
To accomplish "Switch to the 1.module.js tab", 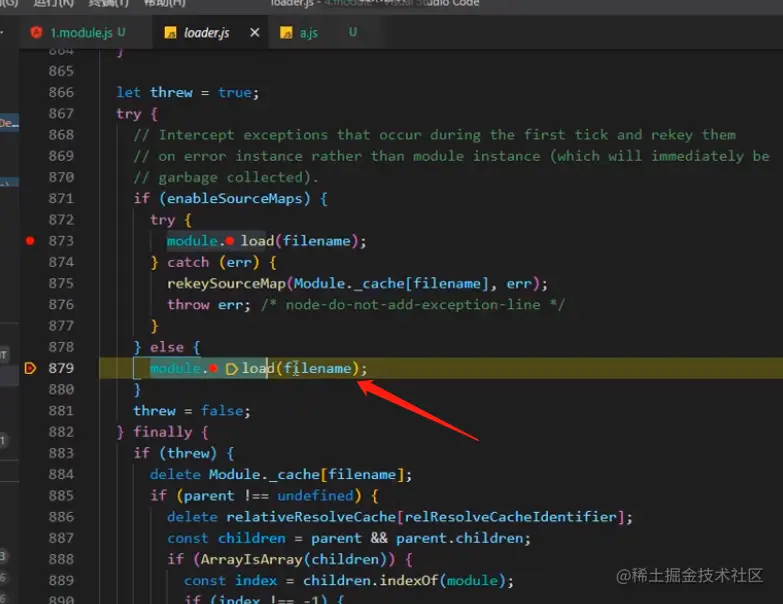I will 80,33.
